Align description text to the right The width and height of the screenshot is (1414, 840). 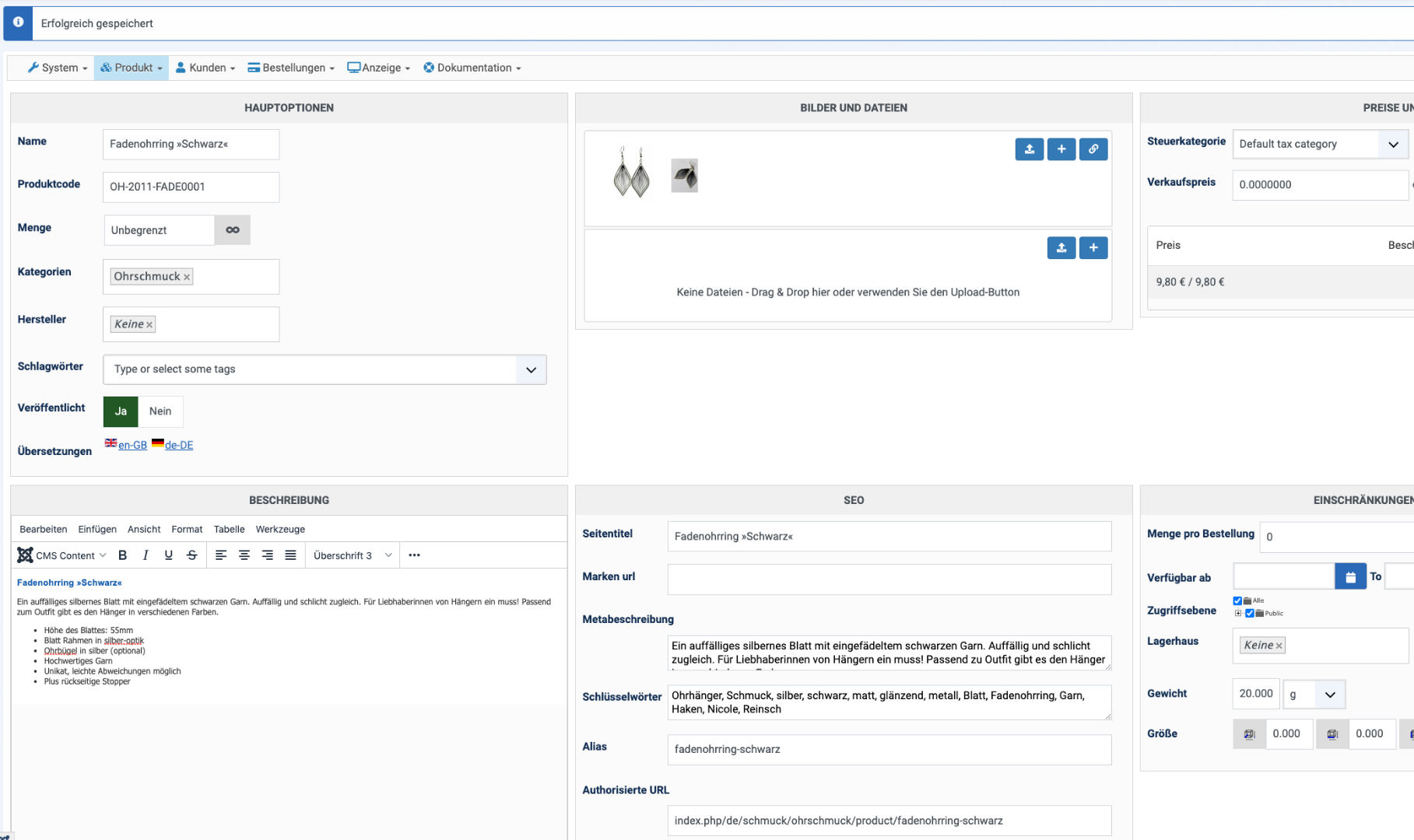pyautogui.click(x=268, y=555)
